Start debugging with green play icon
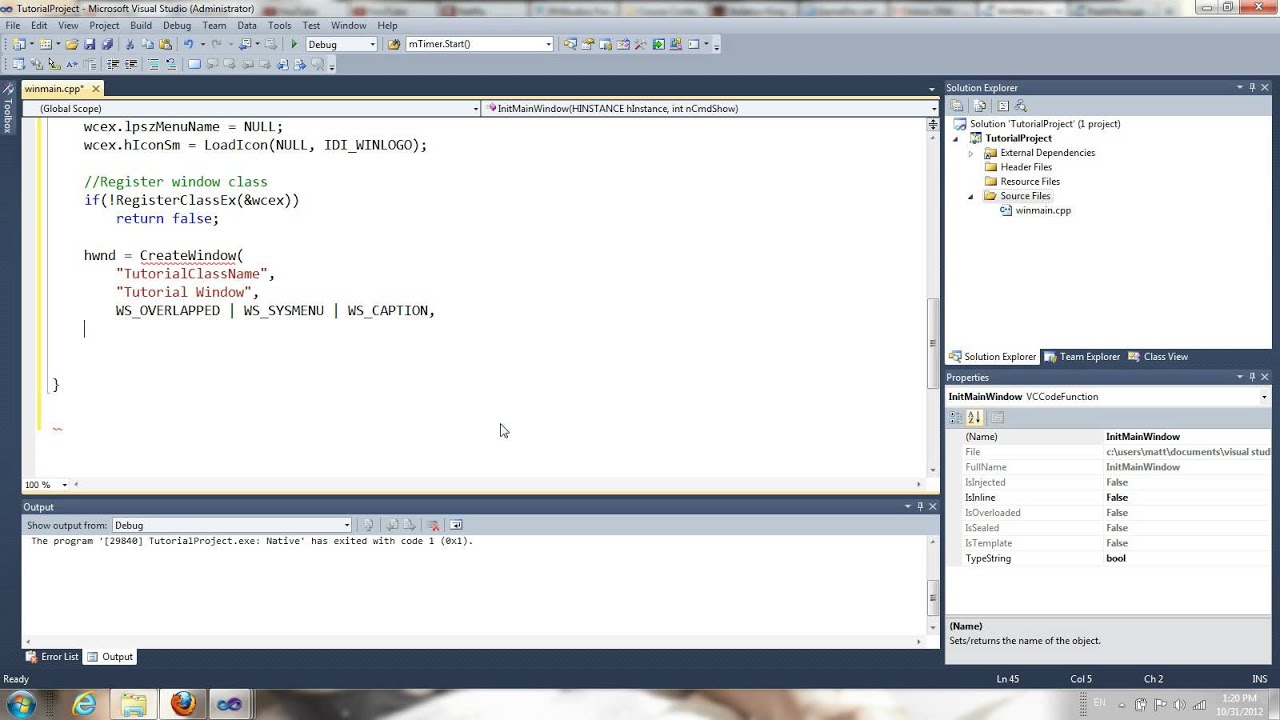1280x720 pixels. (x=294, y=44)
